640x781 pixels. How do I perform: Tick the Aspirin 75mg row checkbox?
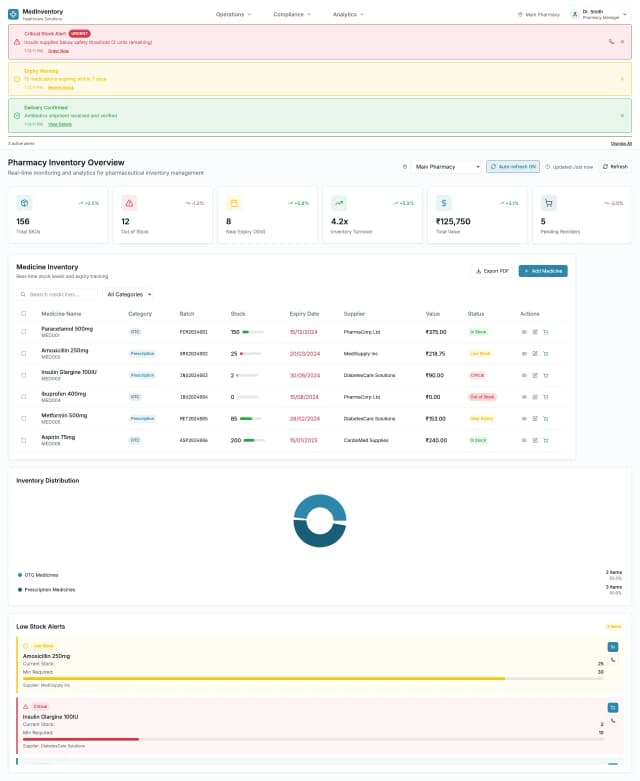pyautogui.click(x=24, y=440)
